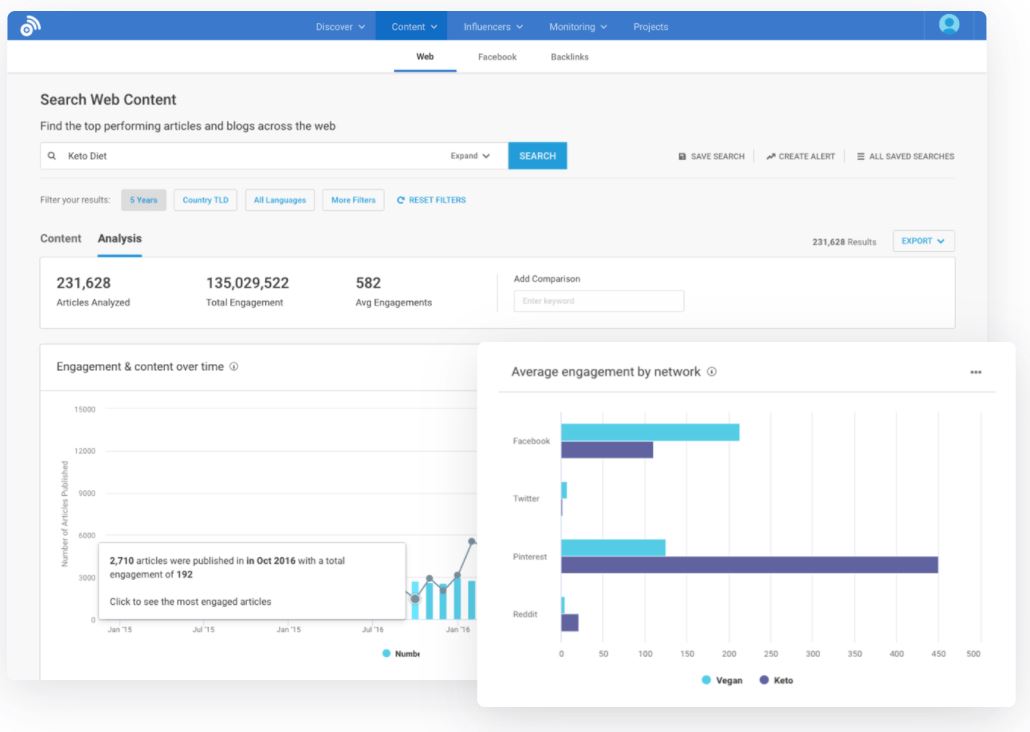Click the blue SEARCH button
This screenshot has height=732, width=1030.
tap(537, 156)
